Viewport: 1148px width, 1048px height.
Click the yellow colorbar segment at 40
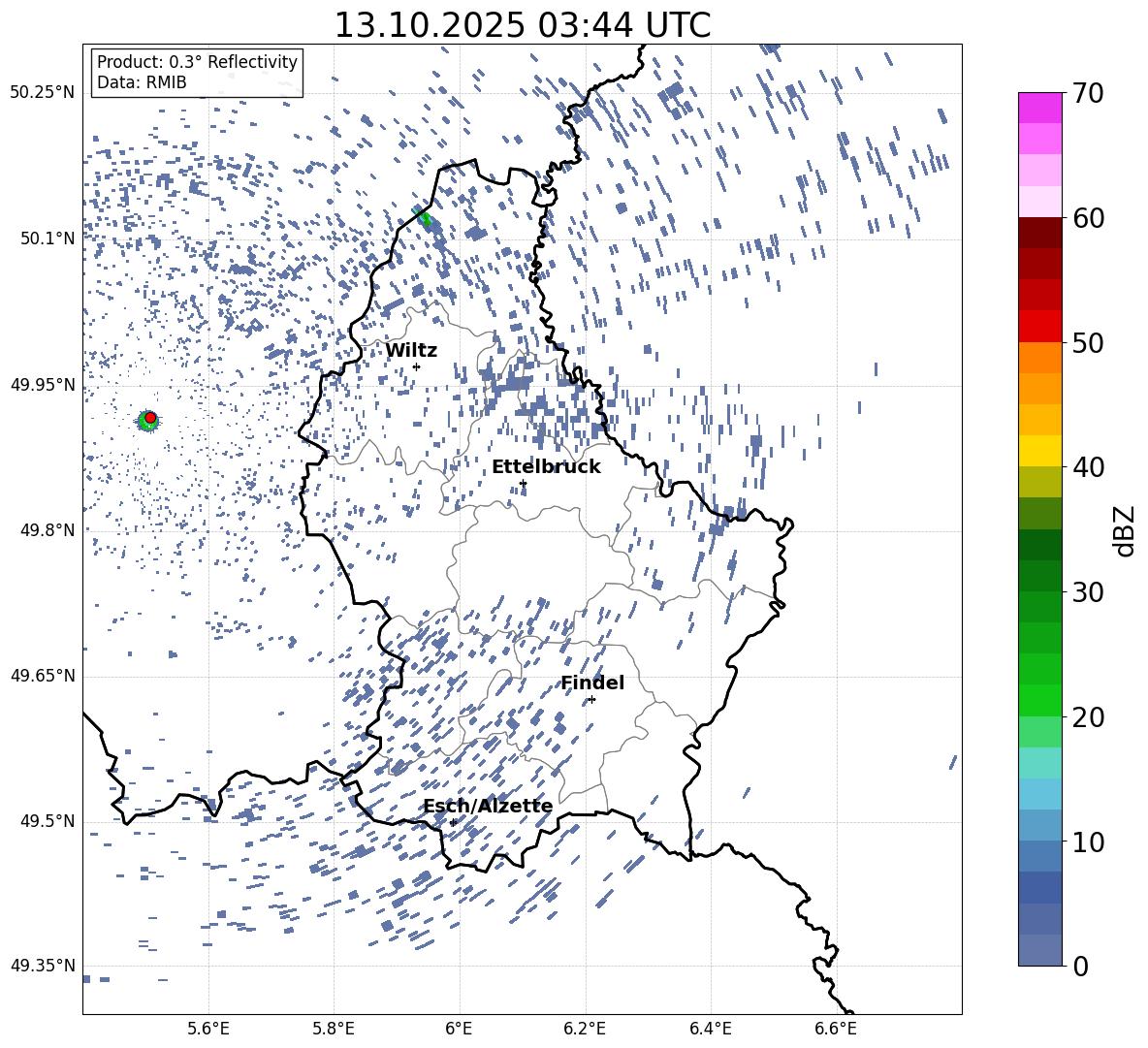[x=1039, y=451]
